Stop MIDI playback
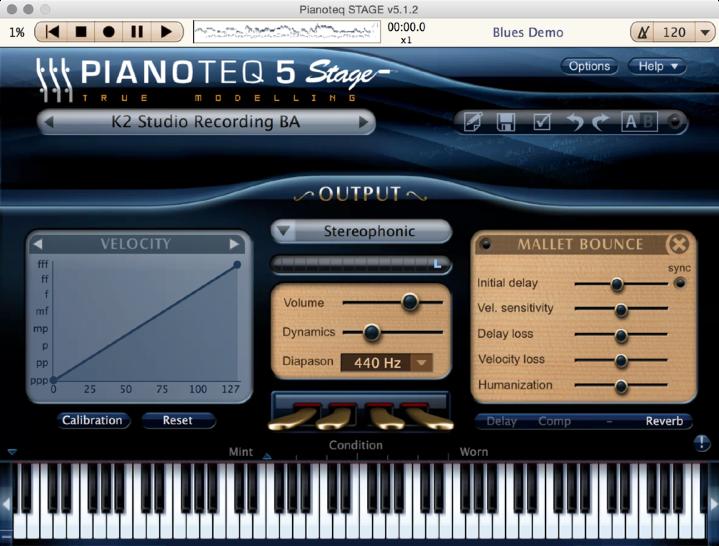The width and height of the screenshot is (719, 546). 81,32
